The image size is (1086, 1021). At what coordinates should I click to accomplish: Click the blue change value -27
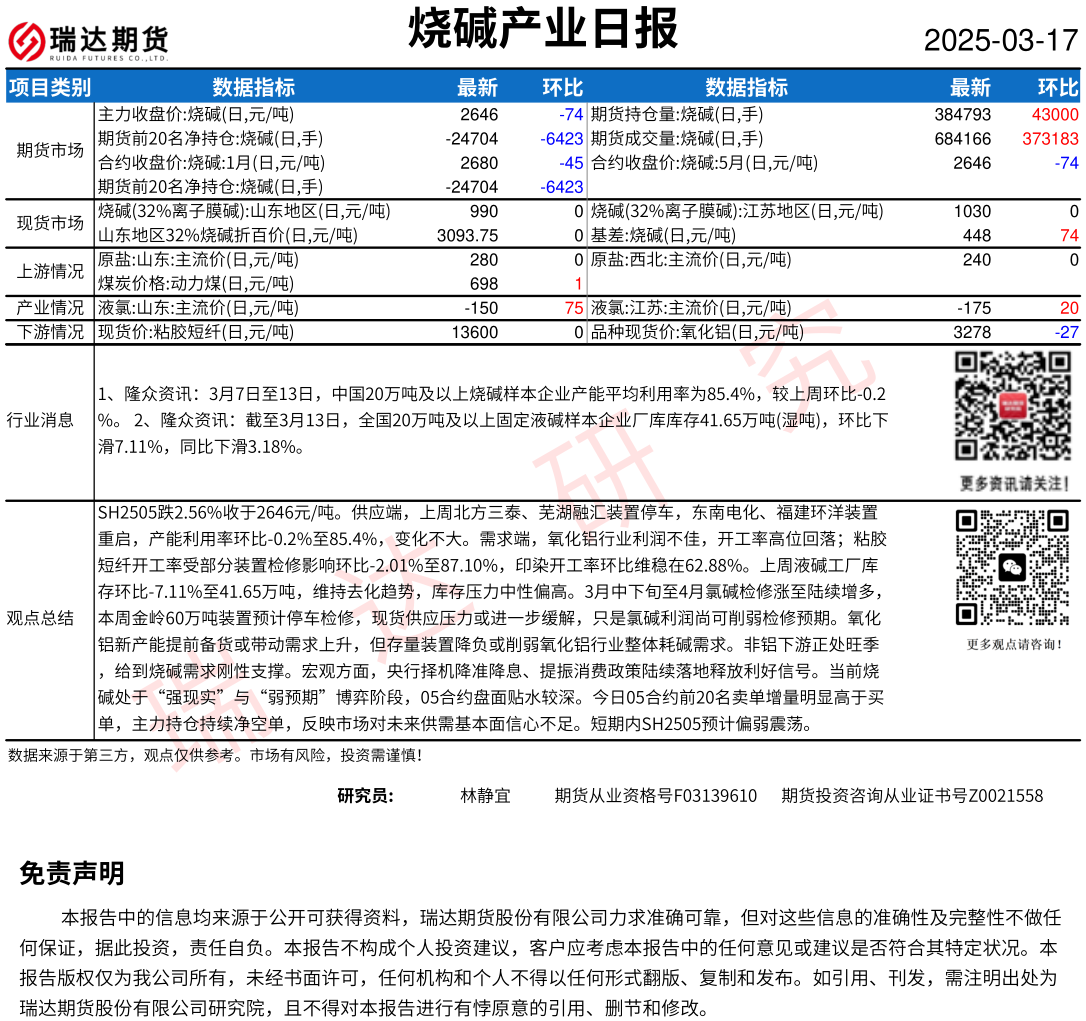(x=1067, y=332)
